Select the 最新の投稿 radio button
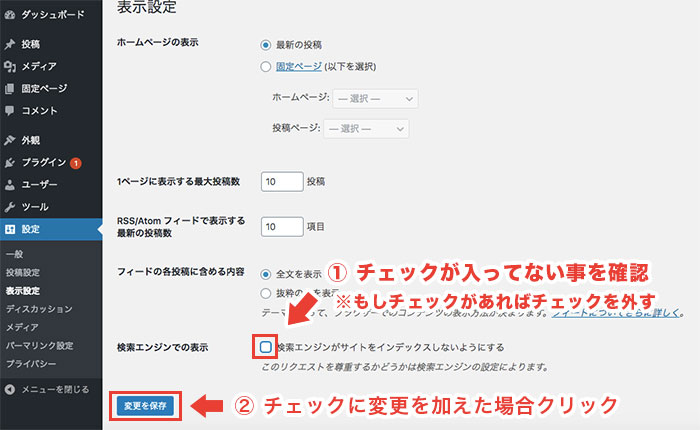 coord(266,45)
